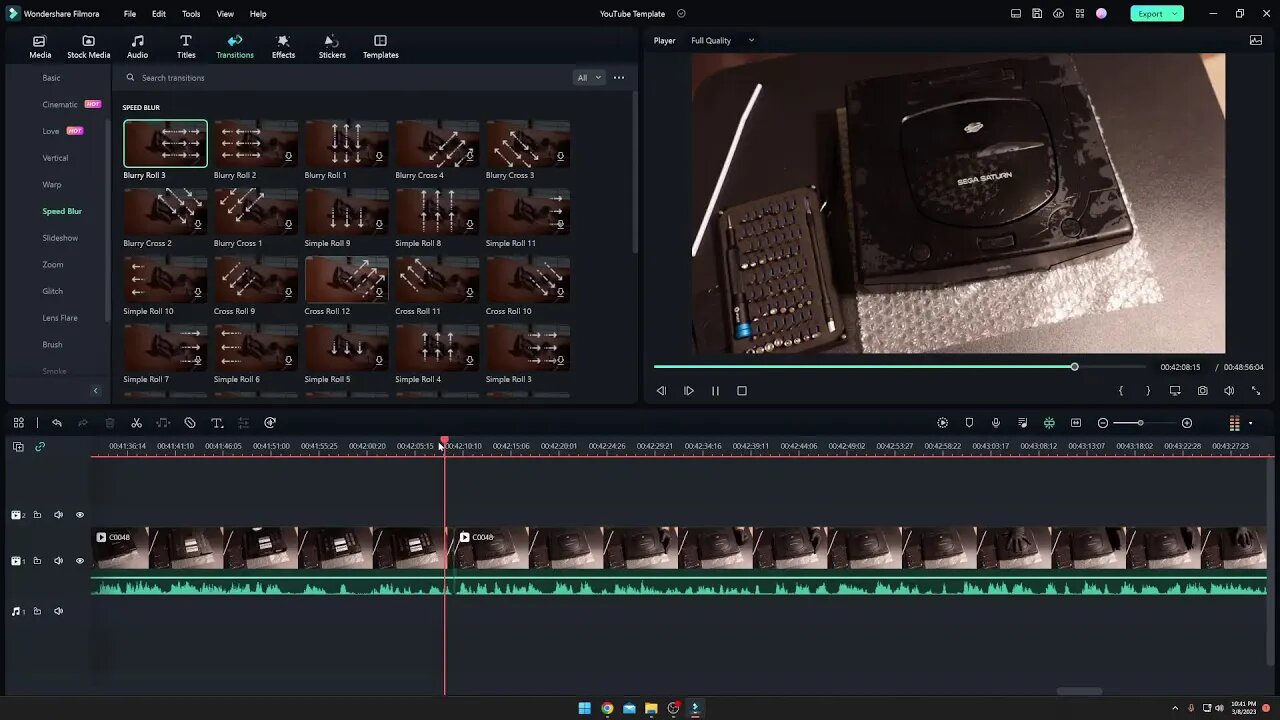Mute video track 1 audio
Image resolution: width=1280 pixels, height=720 pixels.
click(58, 561)
